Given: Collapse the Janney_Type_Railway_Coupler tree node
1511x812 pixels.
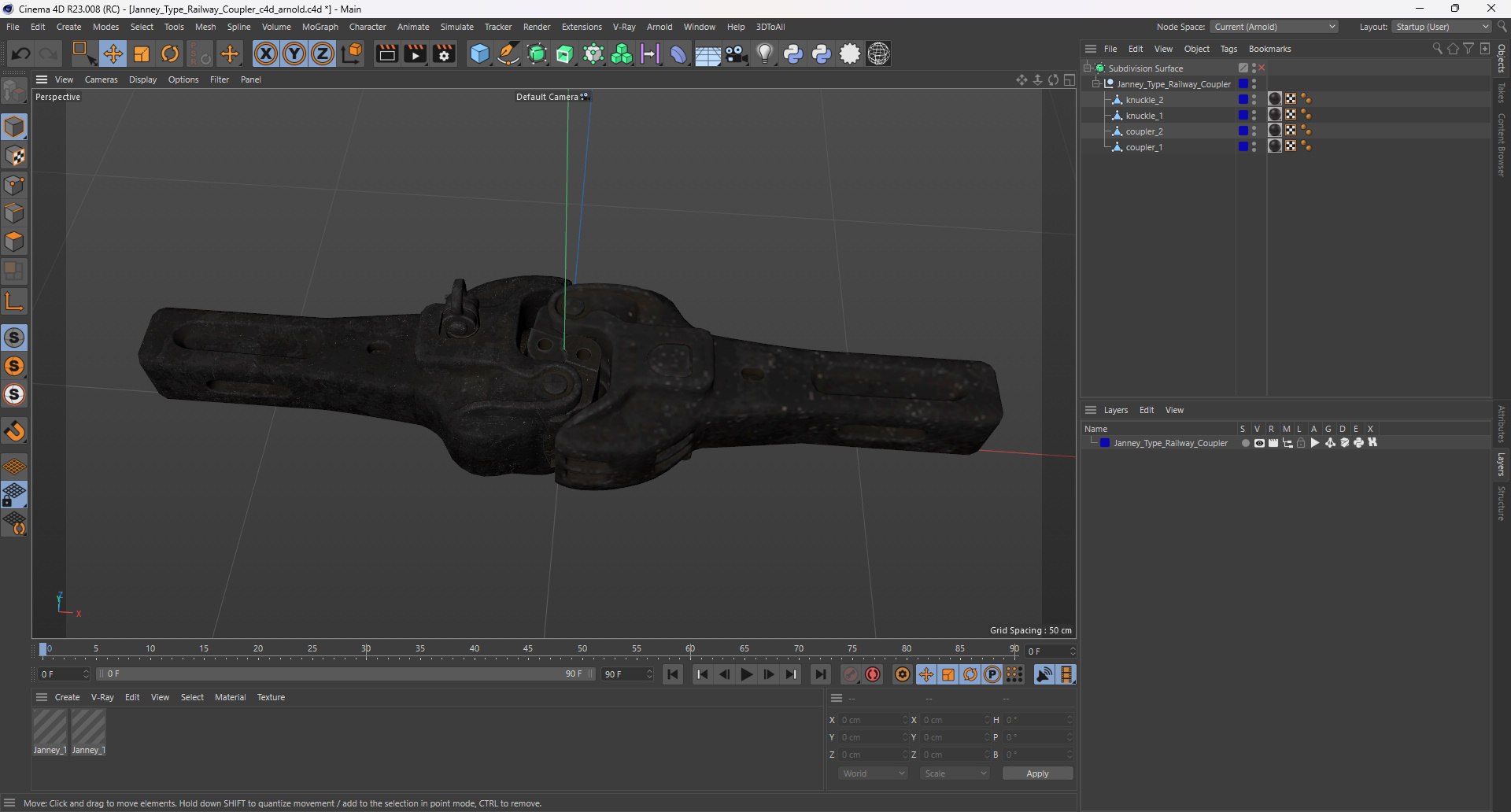Looking at the screenshot, I should point(1095,84).
